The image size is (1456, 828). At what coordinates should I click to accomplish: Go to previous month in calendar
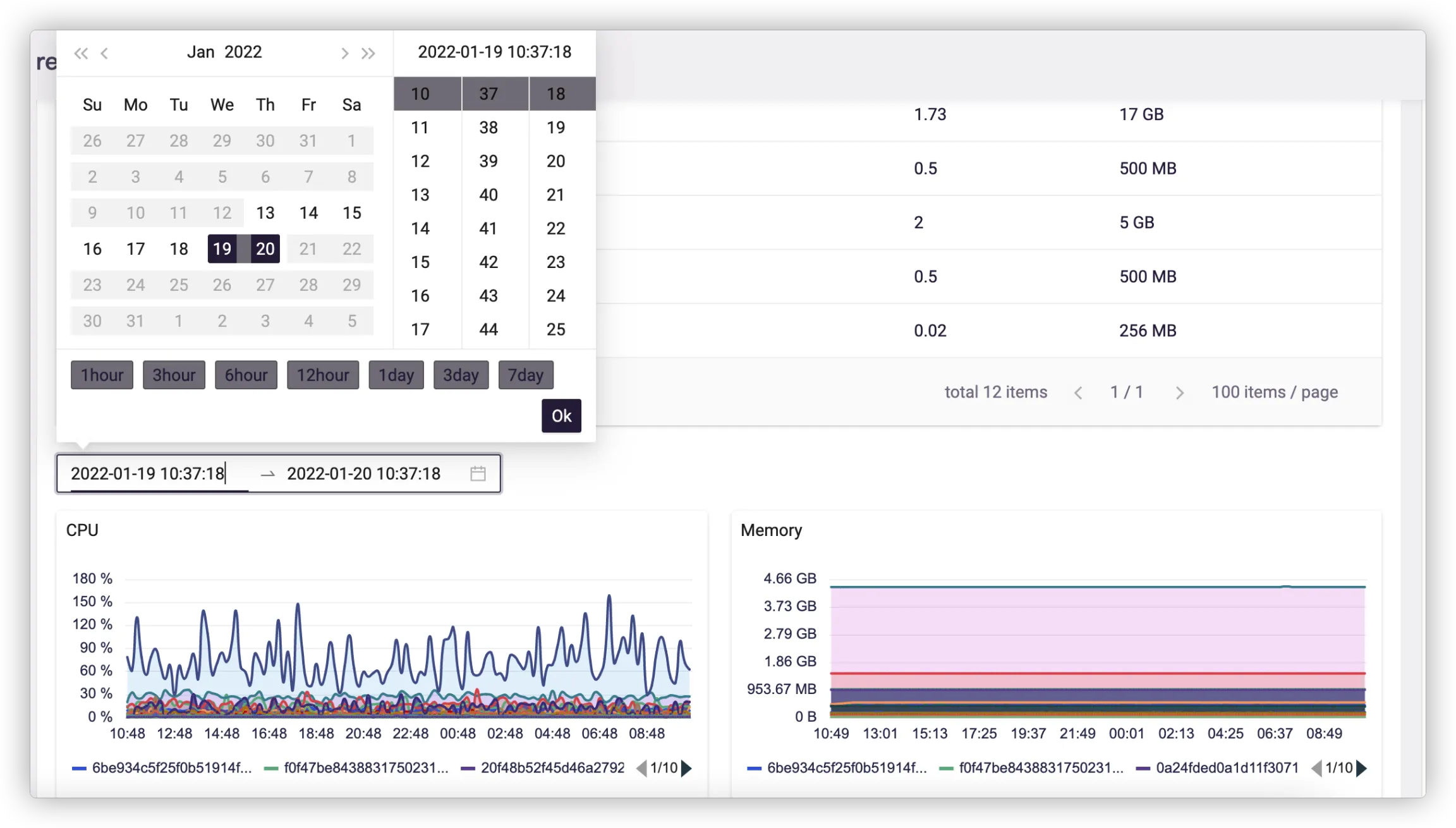coord(105,53)
